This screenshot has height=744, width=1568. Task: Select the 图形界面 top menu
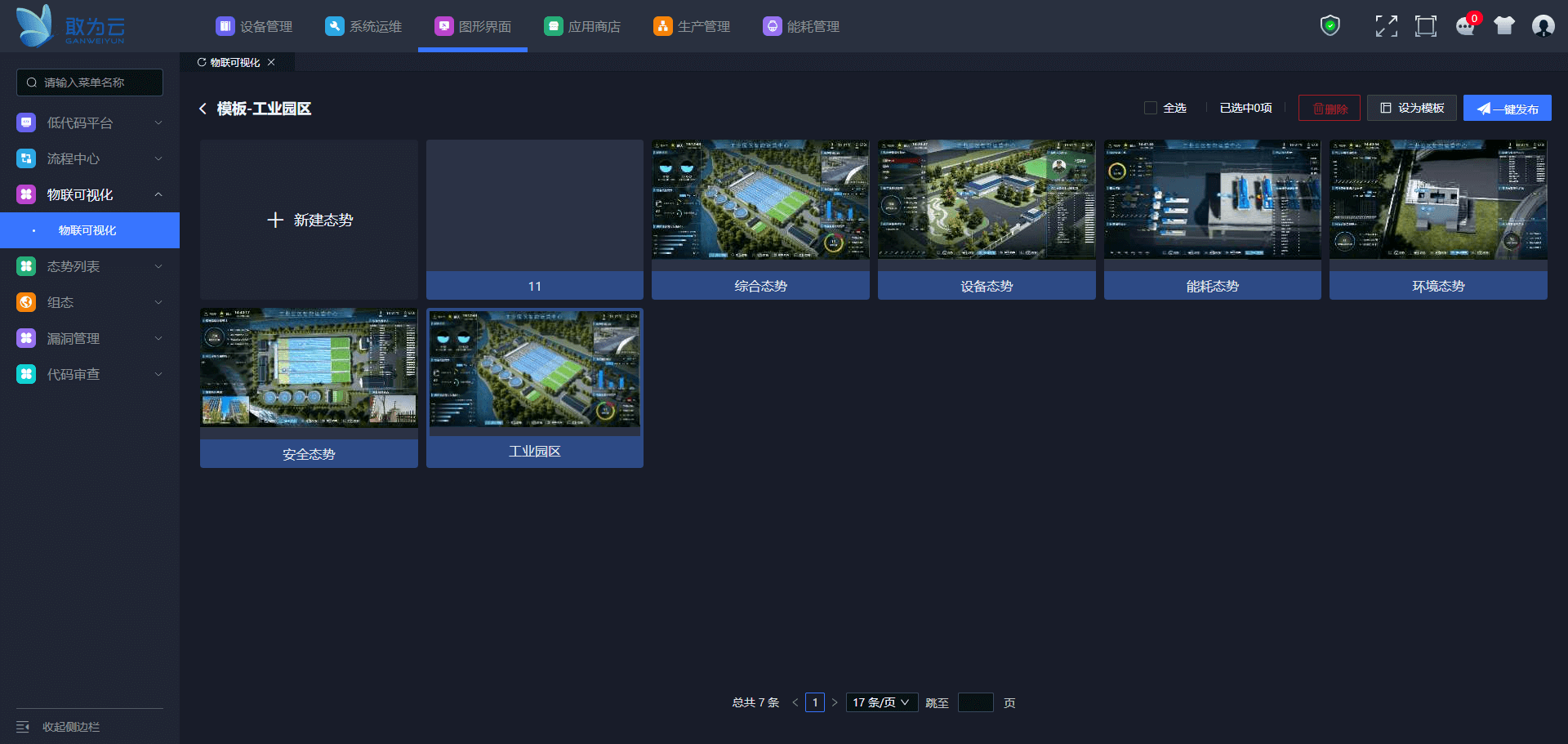click(x=473, y=26)
